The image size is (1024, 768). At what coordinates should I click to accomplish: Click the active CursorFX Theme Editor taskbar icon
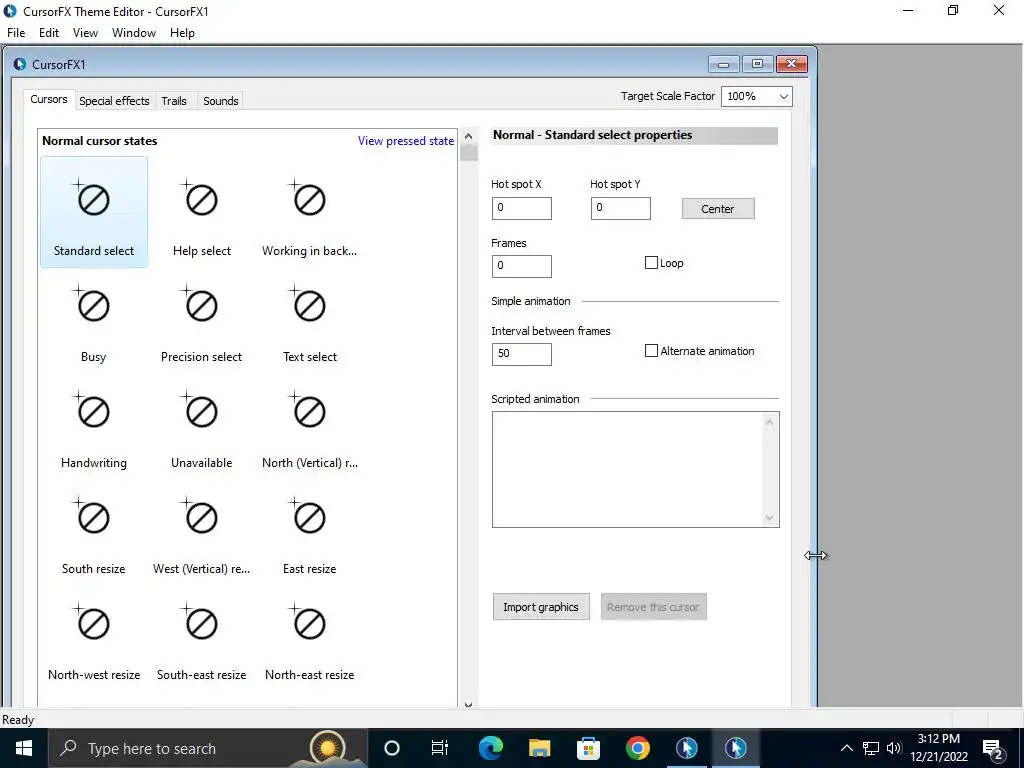(735, 748)
